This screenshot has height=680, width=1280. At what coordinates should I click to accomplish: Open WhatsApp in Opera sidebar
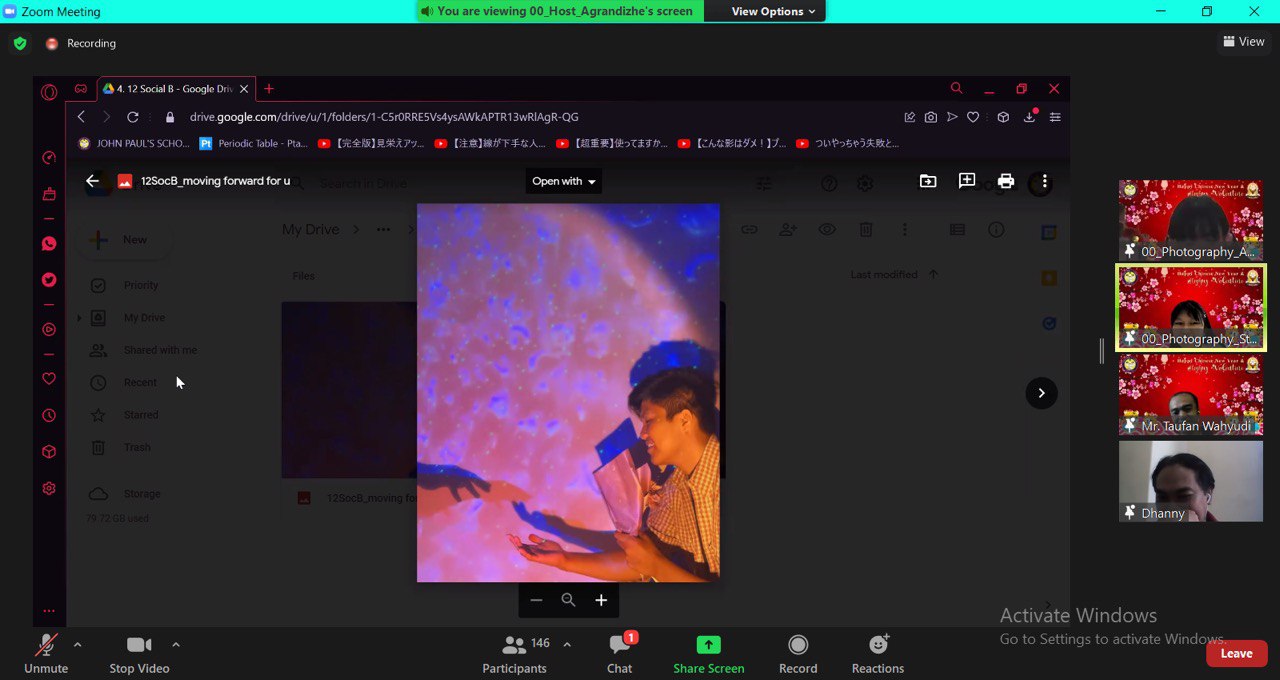point(49,244)
